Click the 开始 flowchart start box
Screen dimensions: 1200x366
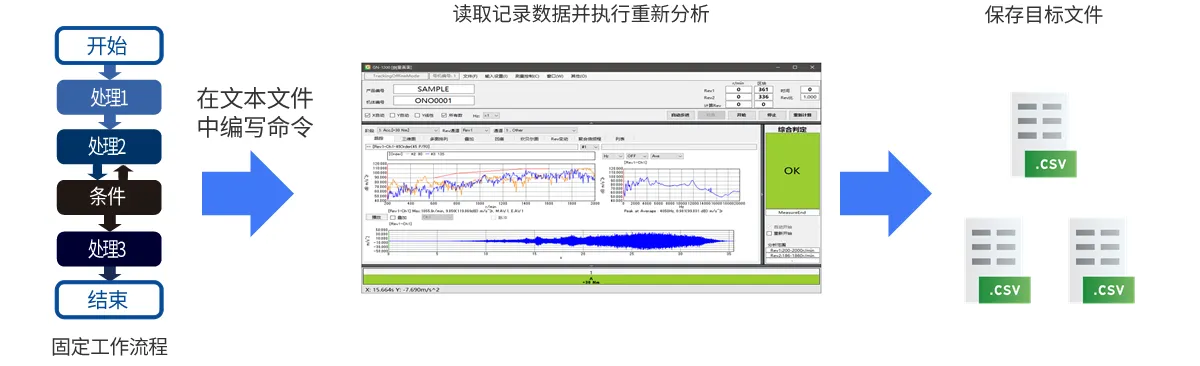[107, 46]
